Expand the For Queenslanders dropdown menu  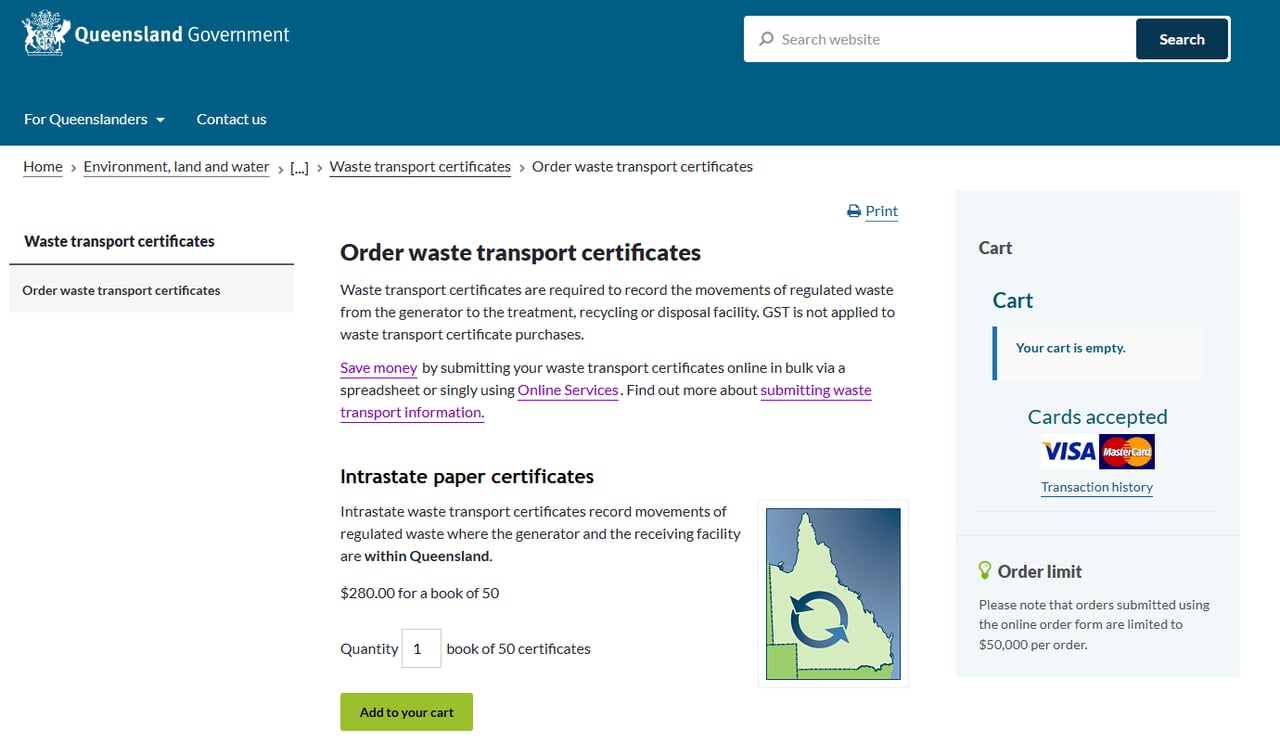click(x=94, y=119)
